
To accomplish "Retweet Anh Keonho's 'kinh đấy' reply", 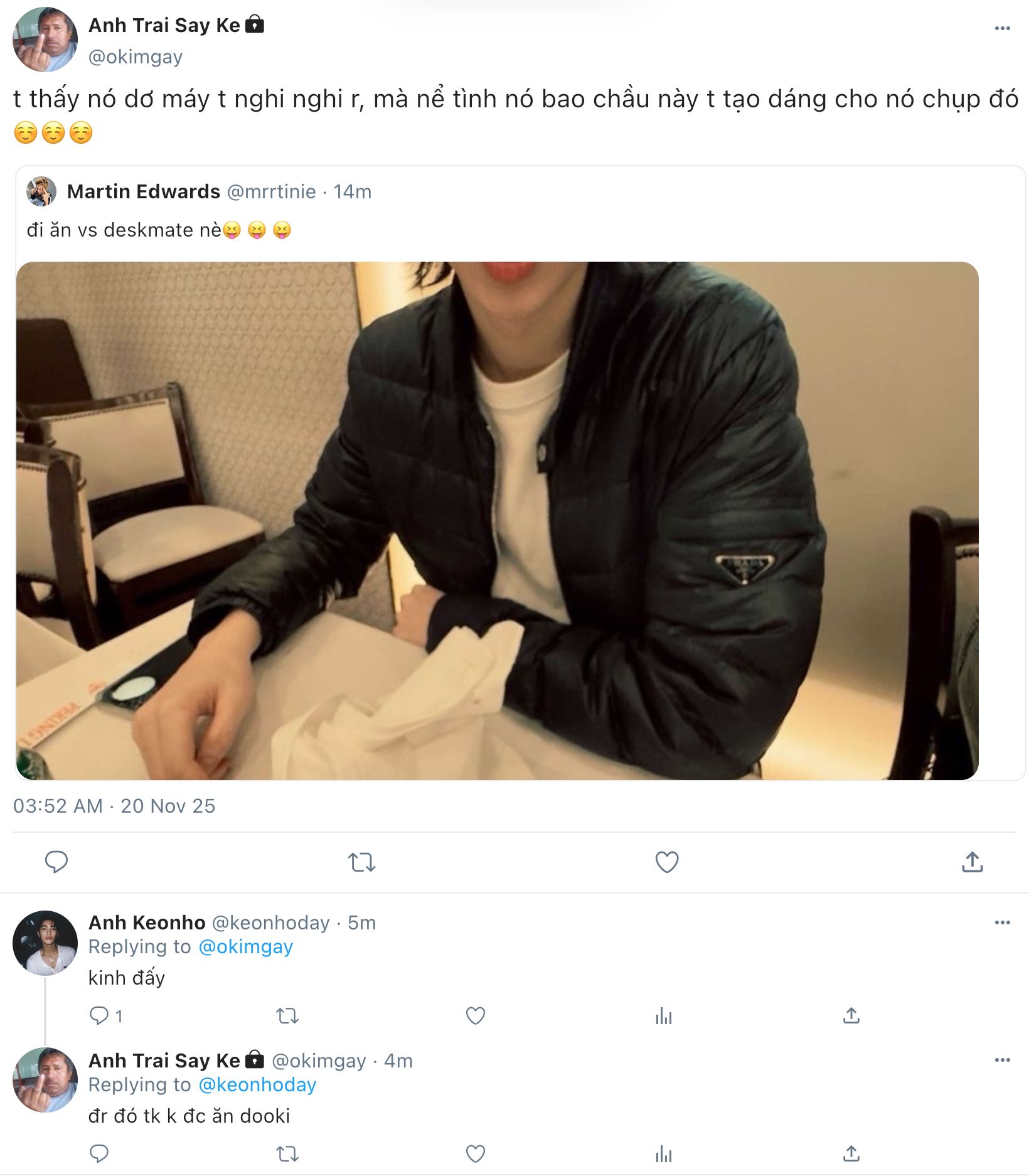I will [x=287, y=1015].
